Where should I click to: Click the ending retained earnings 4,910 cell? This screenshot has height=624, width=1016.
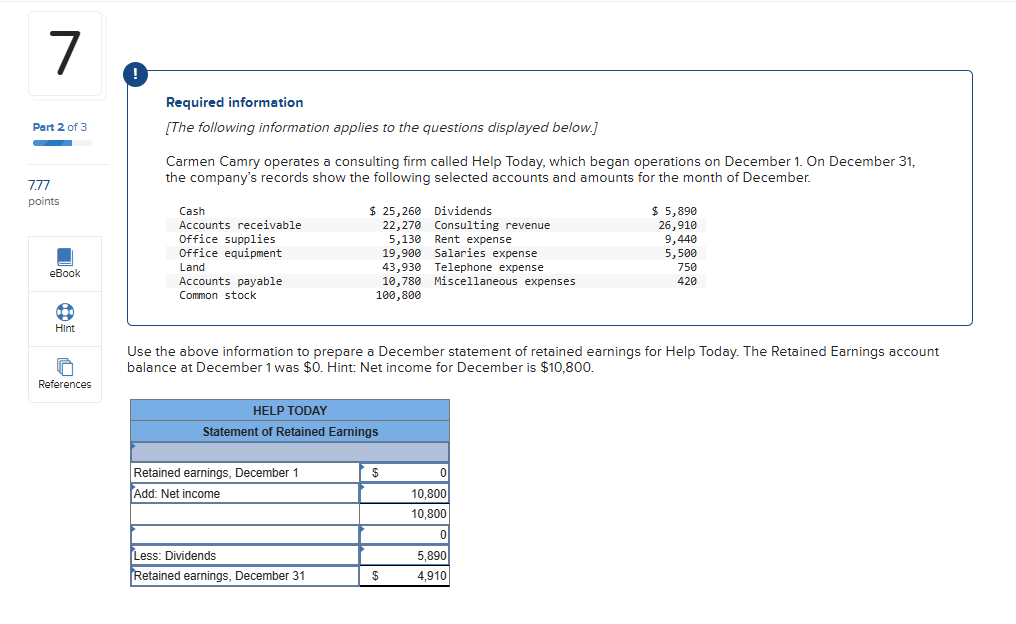404,576
